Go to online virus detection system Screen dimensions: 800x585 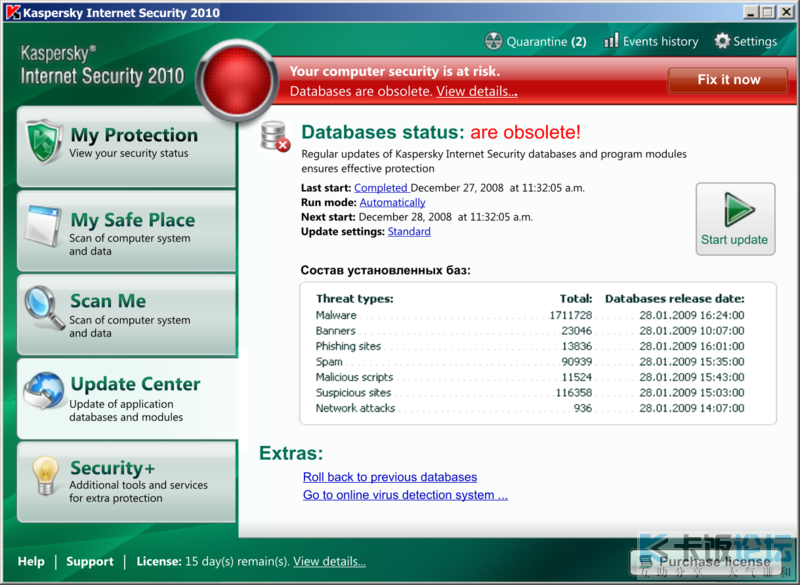click(x=405, y=495)
